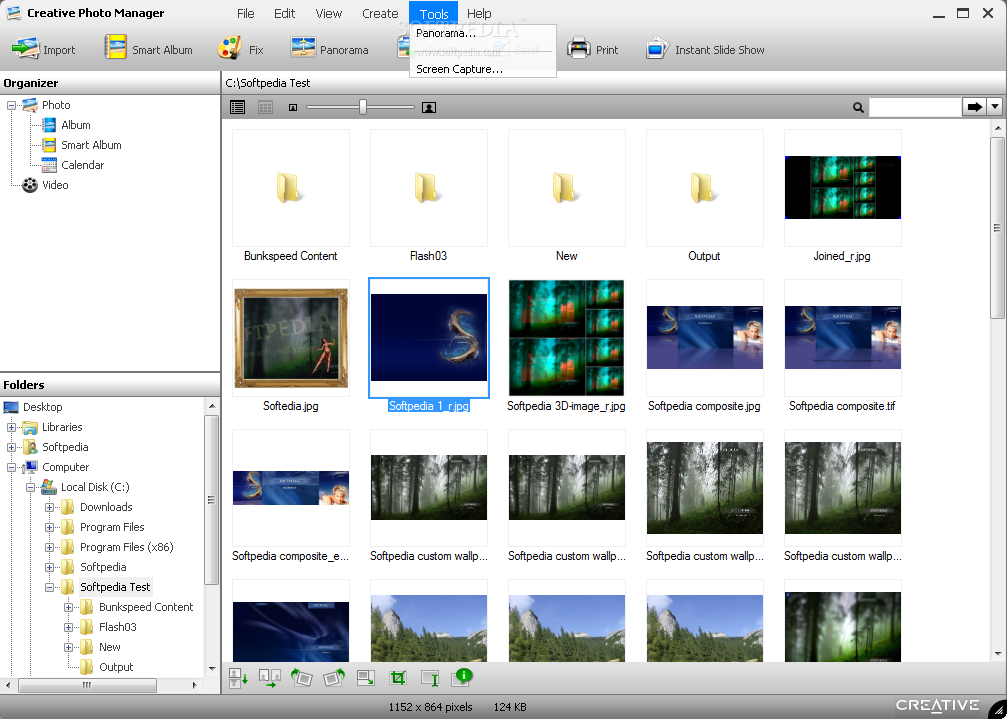
Task: Switch to list details view
Action: (238, 107)
